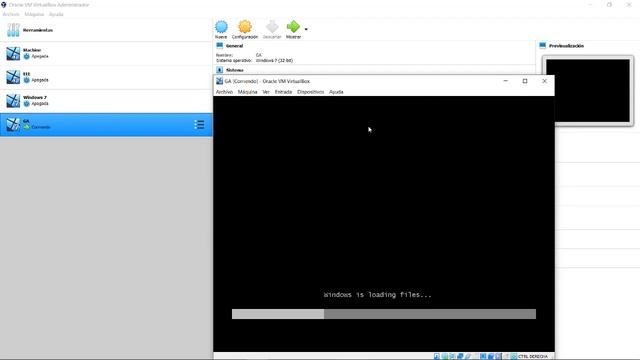The image size is (640, 360).
Task: Open Entrada menu in GA VM window
Action: [283, 92]
